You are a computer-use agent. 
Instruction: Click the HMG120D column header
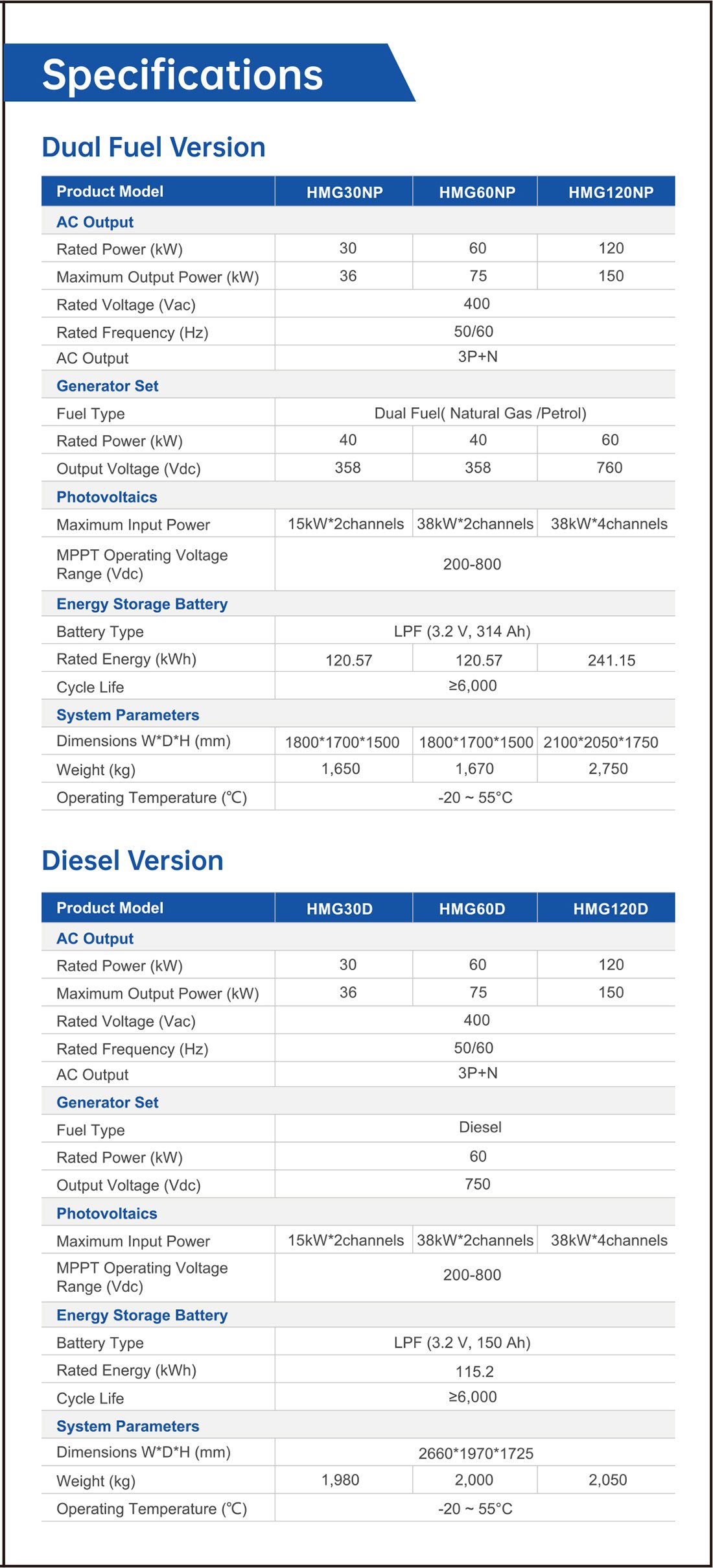click(x=611, y=909)
